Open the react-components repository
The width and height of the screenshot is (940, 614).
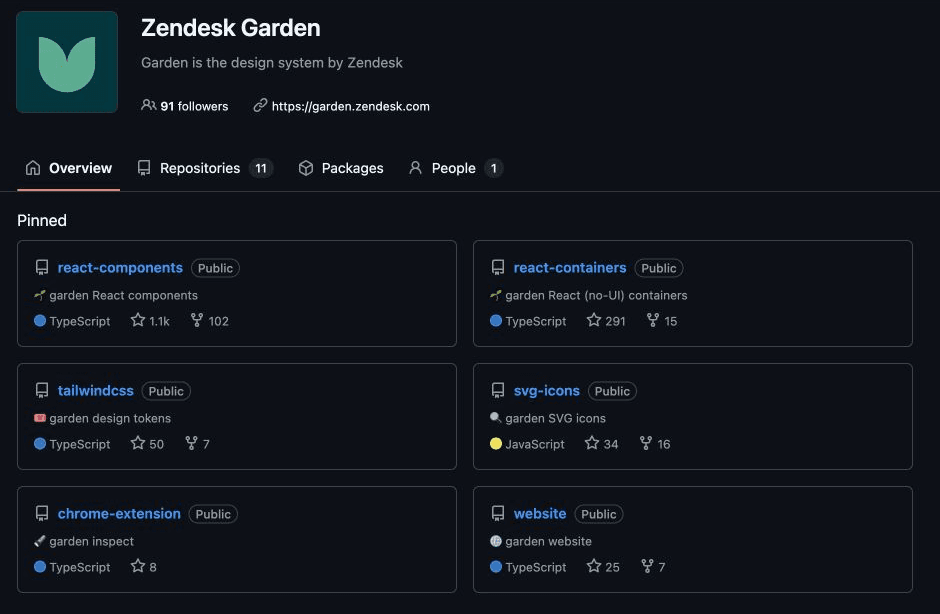coord(120,267)
